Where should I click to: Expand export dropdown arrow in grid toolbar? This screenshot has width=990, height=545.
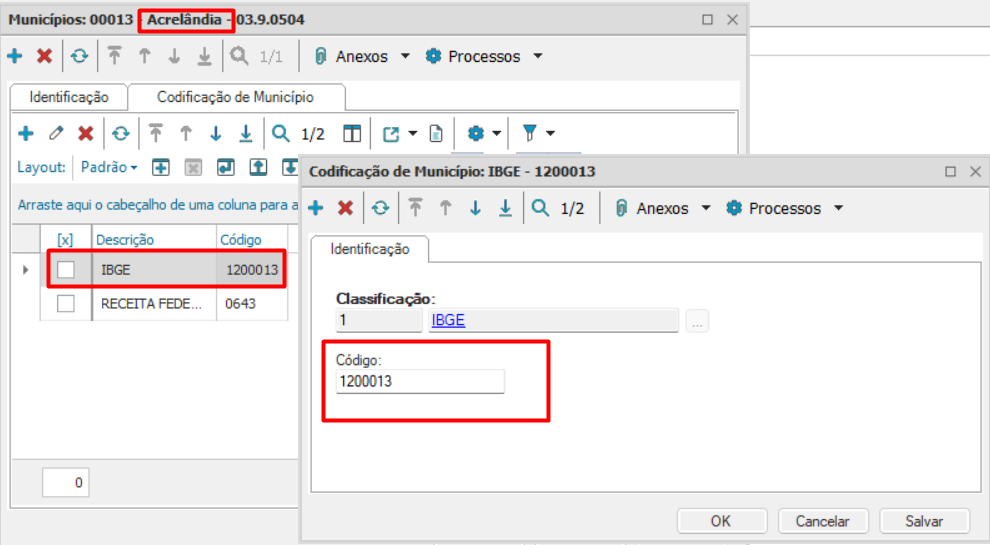pyautogui.click(x=412, y=133)
